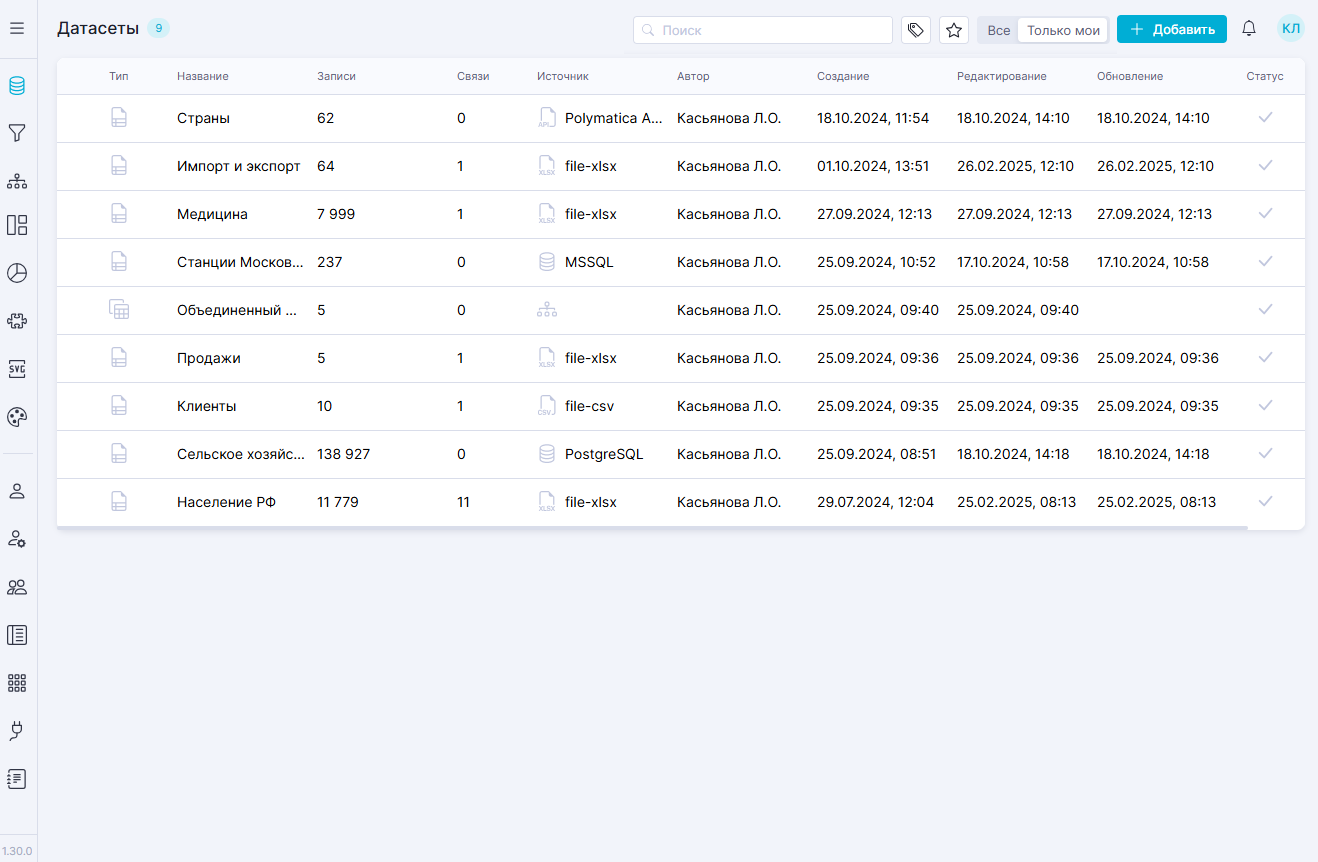Click the "Поиск" search field
Viewport: 1318px width, 862px height.
tap(770, 30)
